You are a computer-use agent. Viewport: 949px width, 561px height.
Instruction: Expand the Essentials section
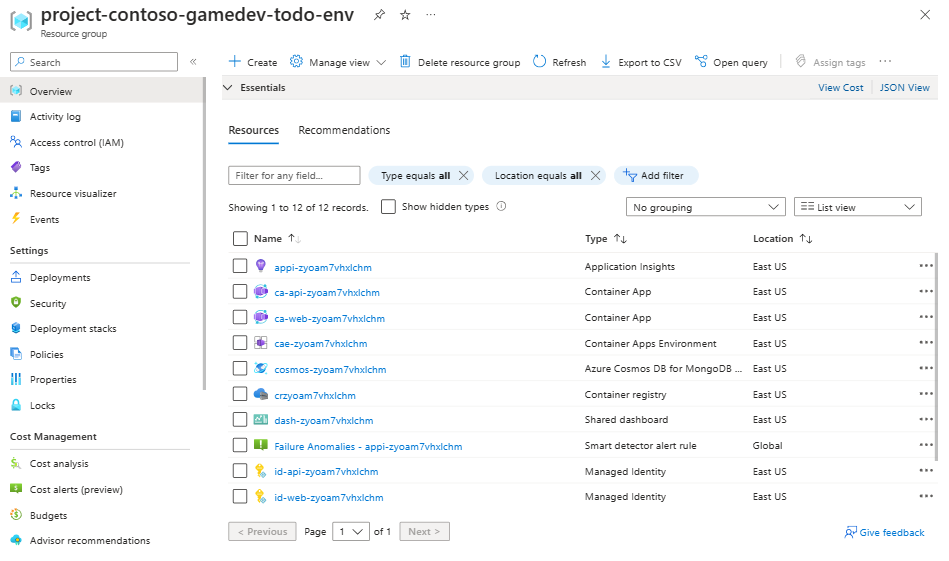228,87
